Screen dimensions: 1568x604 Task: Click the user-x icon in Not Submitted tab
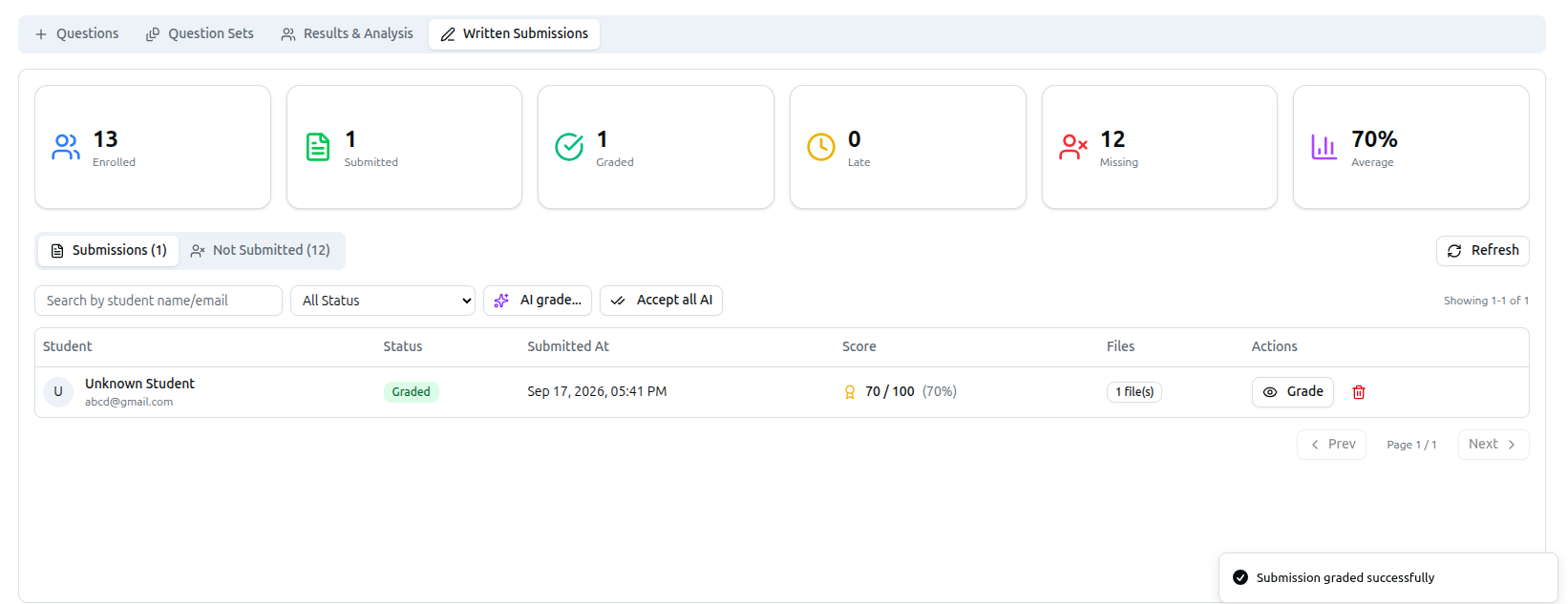pyautogui.click(x=198, y=251)
